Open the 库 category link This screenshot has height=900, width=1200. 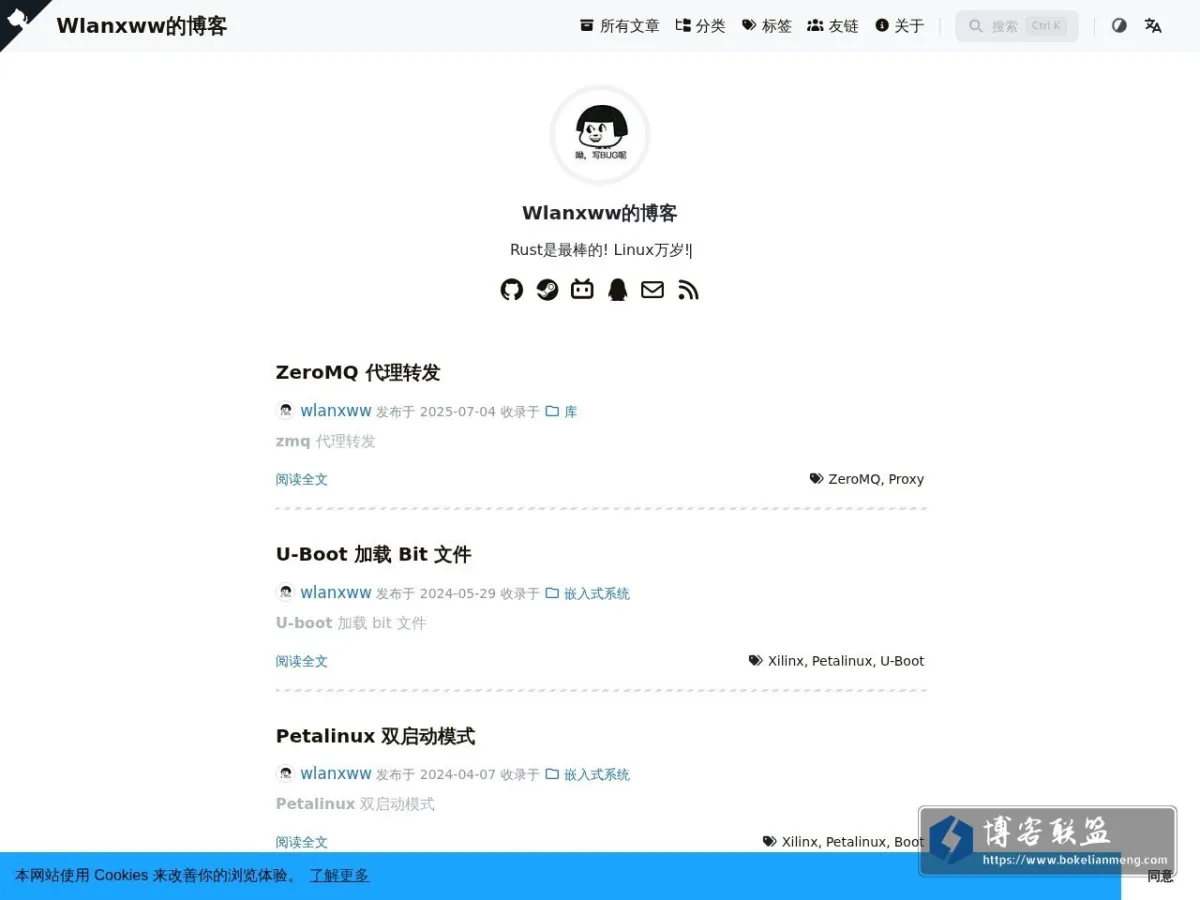[x=561, y=411]
